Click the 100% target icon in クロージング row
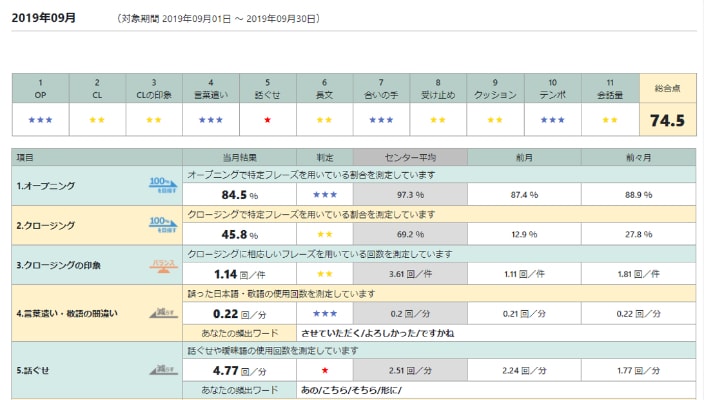This screenshot has width=704, height=400. 163,224
